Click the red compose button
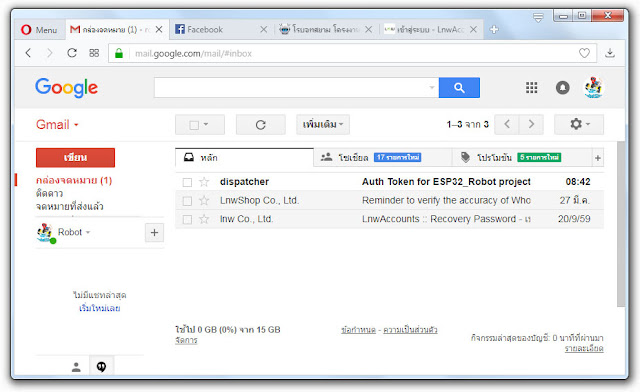Image resolution: width=640 pixels, height=392 pixels. tap(76, 158)
